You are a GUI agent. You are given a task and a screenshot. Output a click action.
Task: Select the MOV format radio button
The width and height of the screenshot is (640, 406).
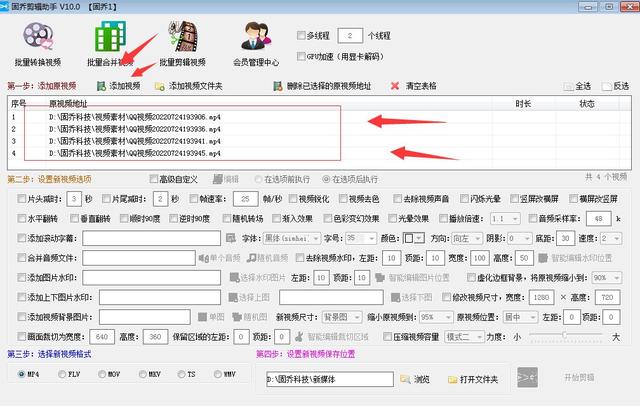coord(102,374)
